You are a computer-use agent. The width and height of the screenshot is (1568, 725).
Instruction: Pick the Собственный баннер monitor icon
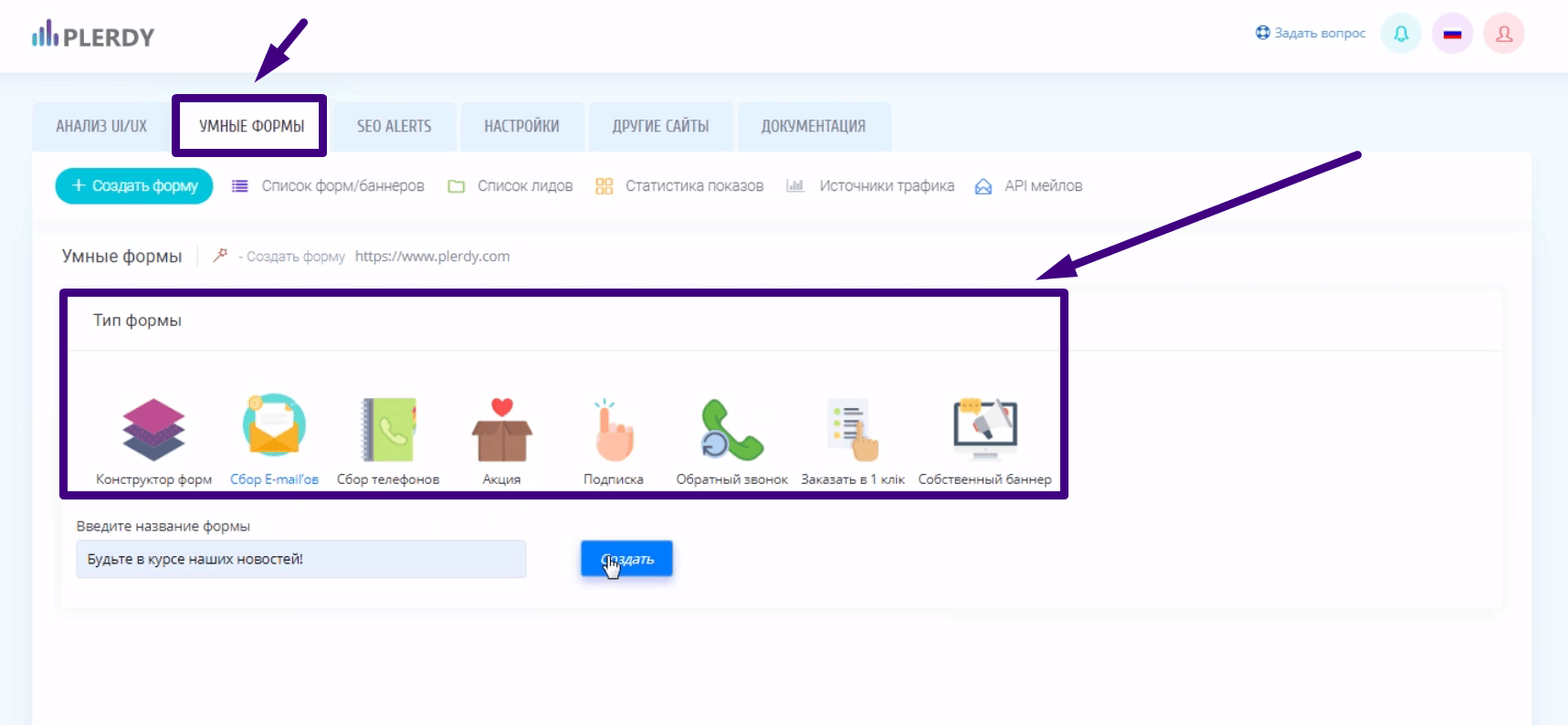pyautogui.click(x=984, y=429)
